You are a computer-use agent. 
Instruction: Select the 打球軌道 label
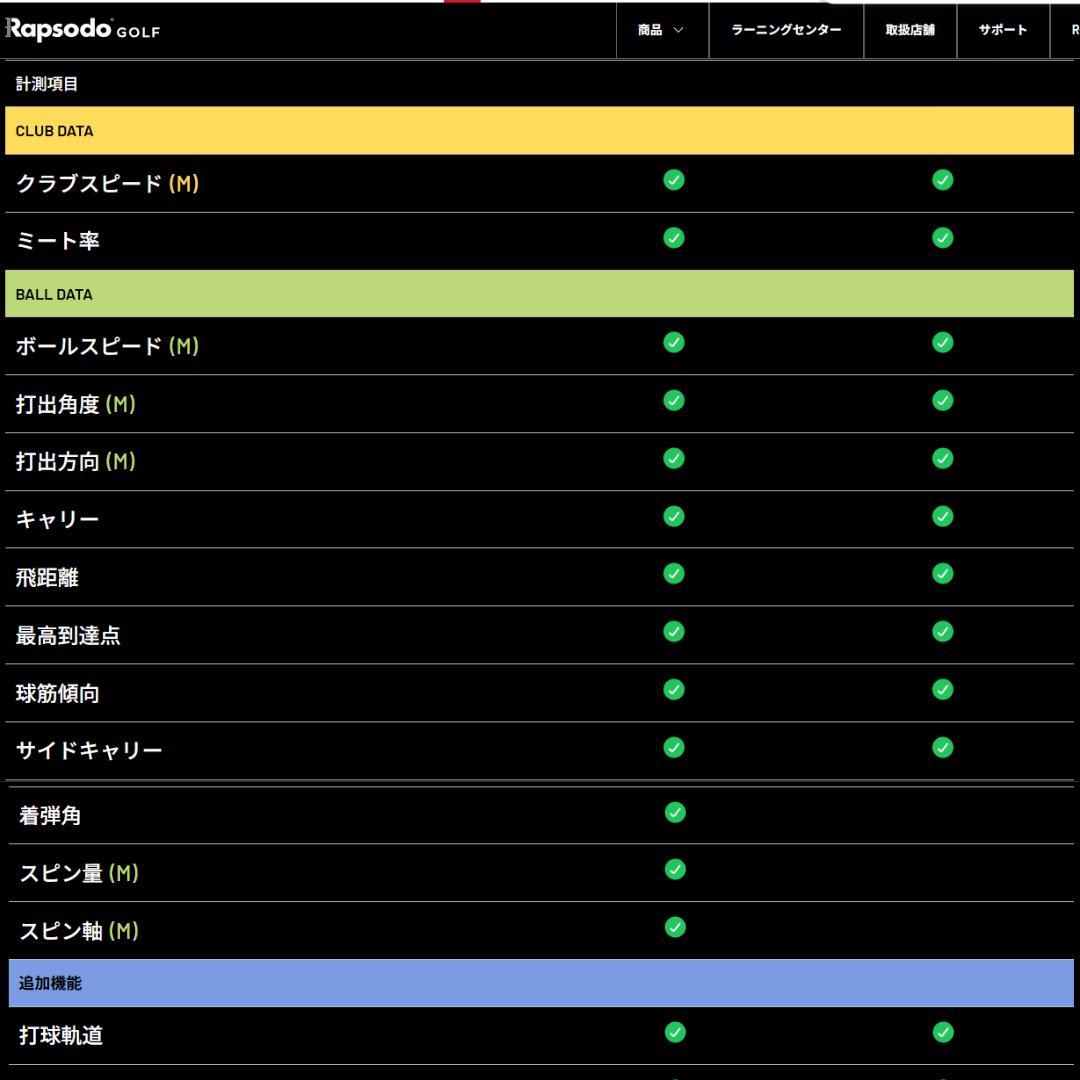click(x=61, y=1035)
